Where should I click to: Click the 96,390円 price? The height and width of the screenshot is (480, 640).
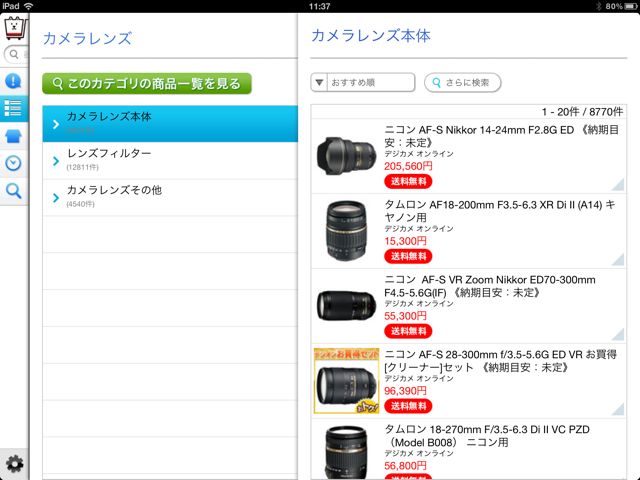pyautogui.click(x=405, y=391)
